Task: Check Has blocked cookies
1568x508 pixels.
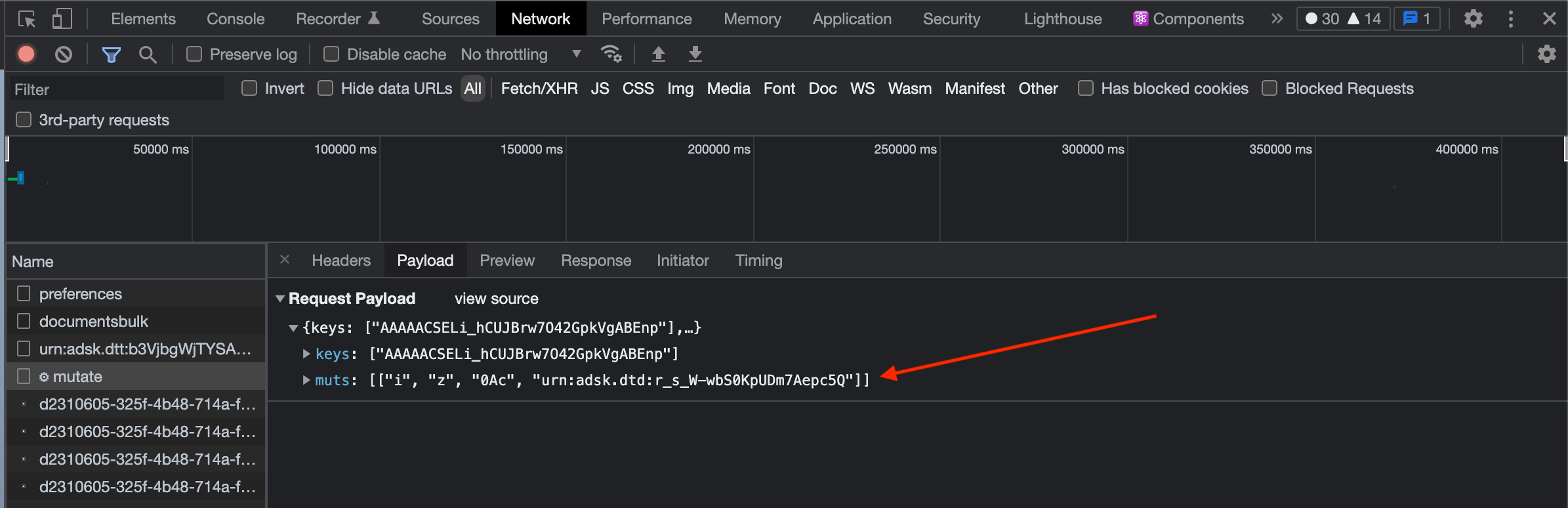Action: click(x=1086, y=88)
